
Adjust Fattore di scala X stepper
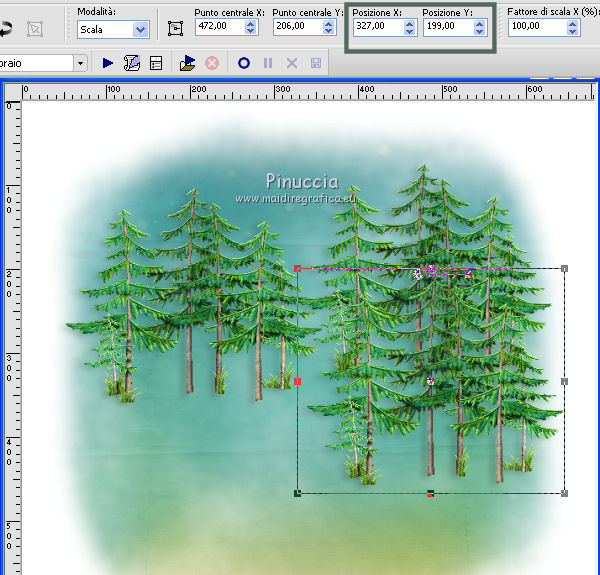pos(572,28)
